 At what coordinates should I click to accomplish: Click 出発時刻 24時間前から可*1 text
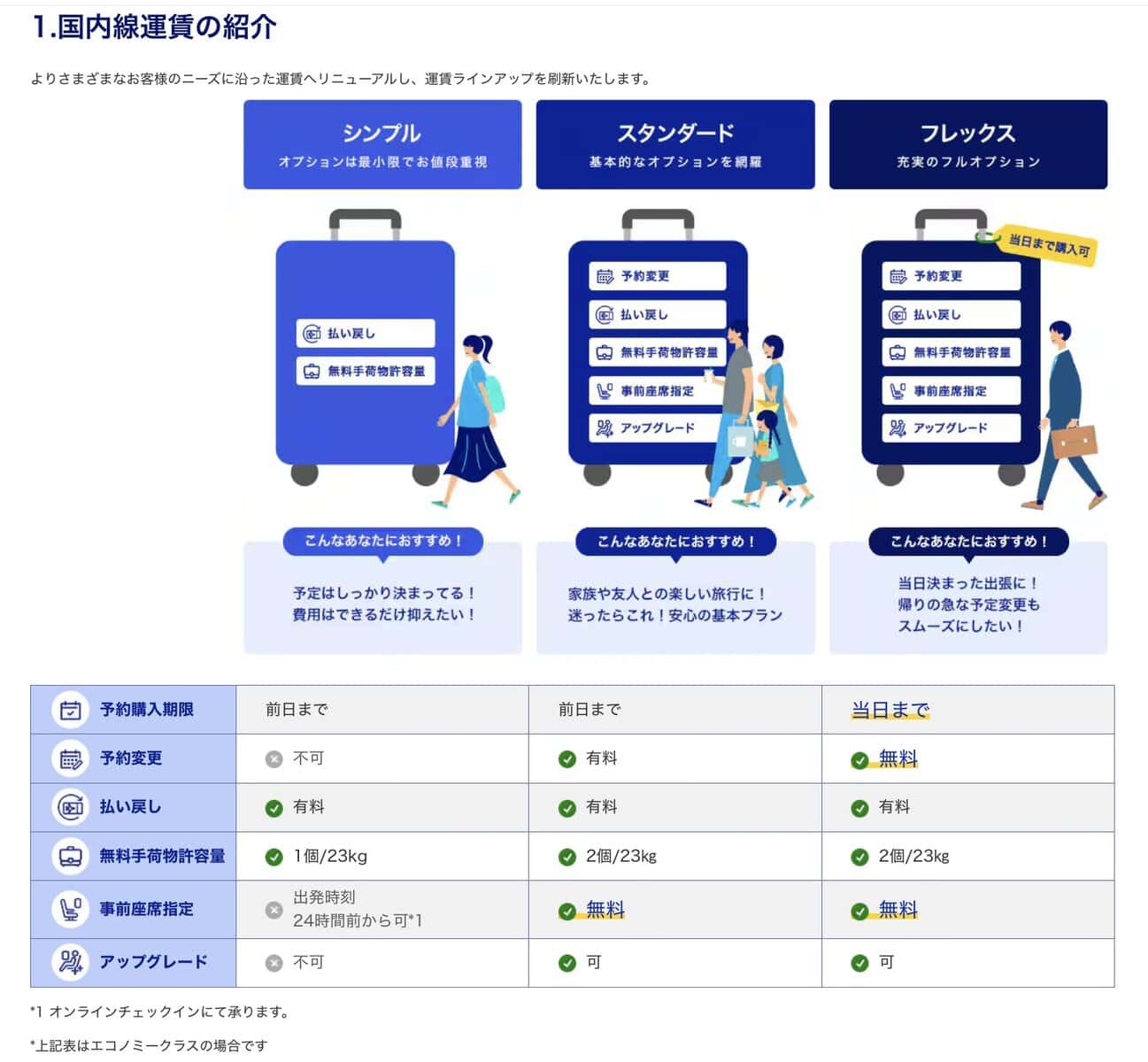pos(358,909)
